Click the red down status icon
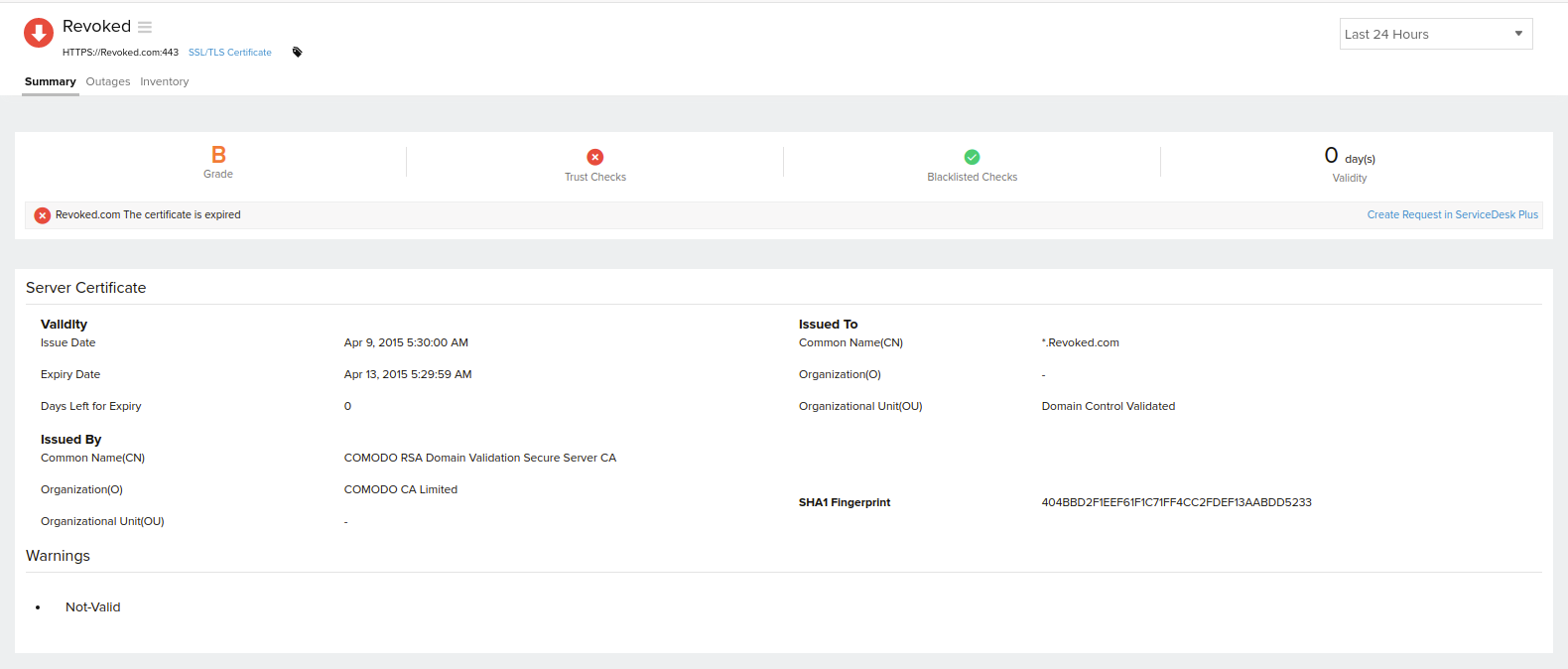This screenshot has width=1568, height=669. coord(39,33)
